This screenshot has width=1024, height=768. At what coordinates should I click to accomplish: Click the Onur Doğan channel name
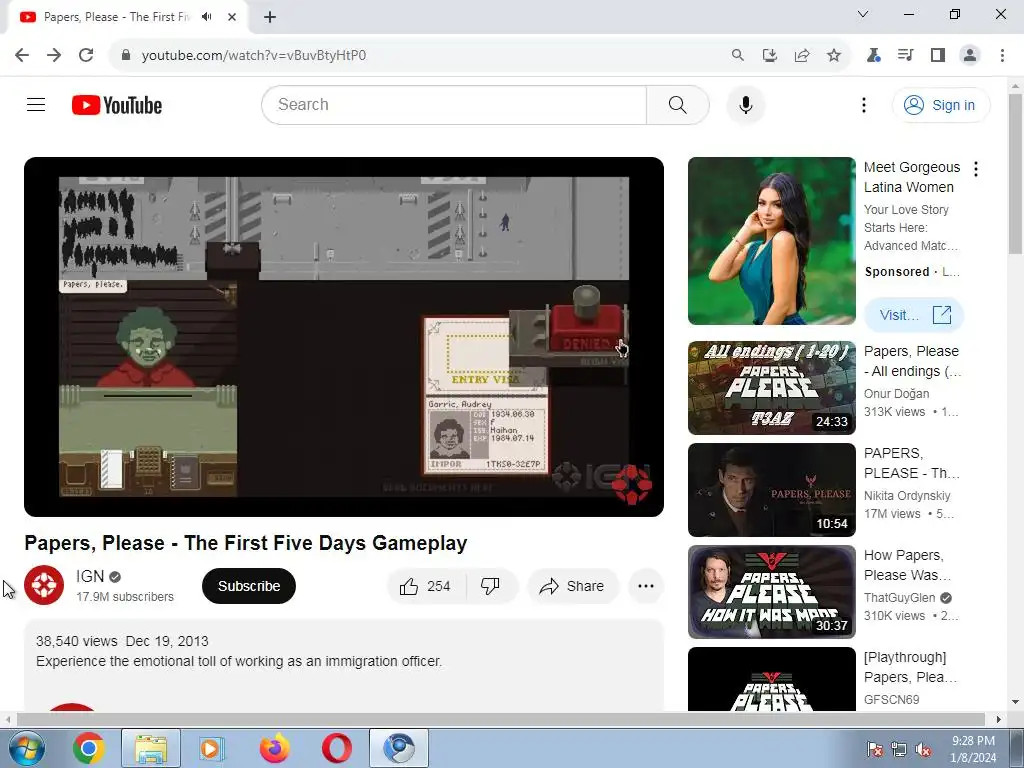click(x=896, y=394)
